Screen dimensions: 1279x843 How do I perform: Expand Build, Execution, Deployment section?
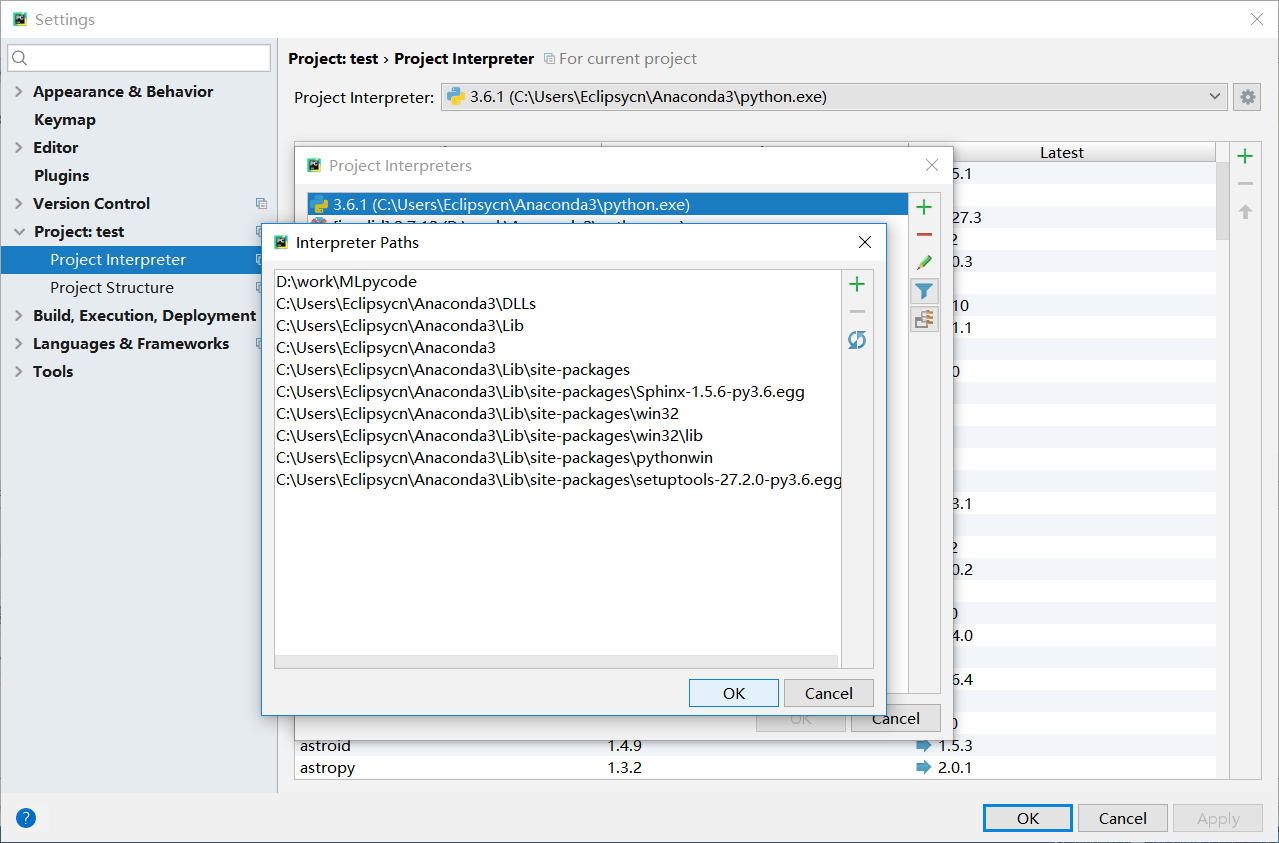coord(19,315)
